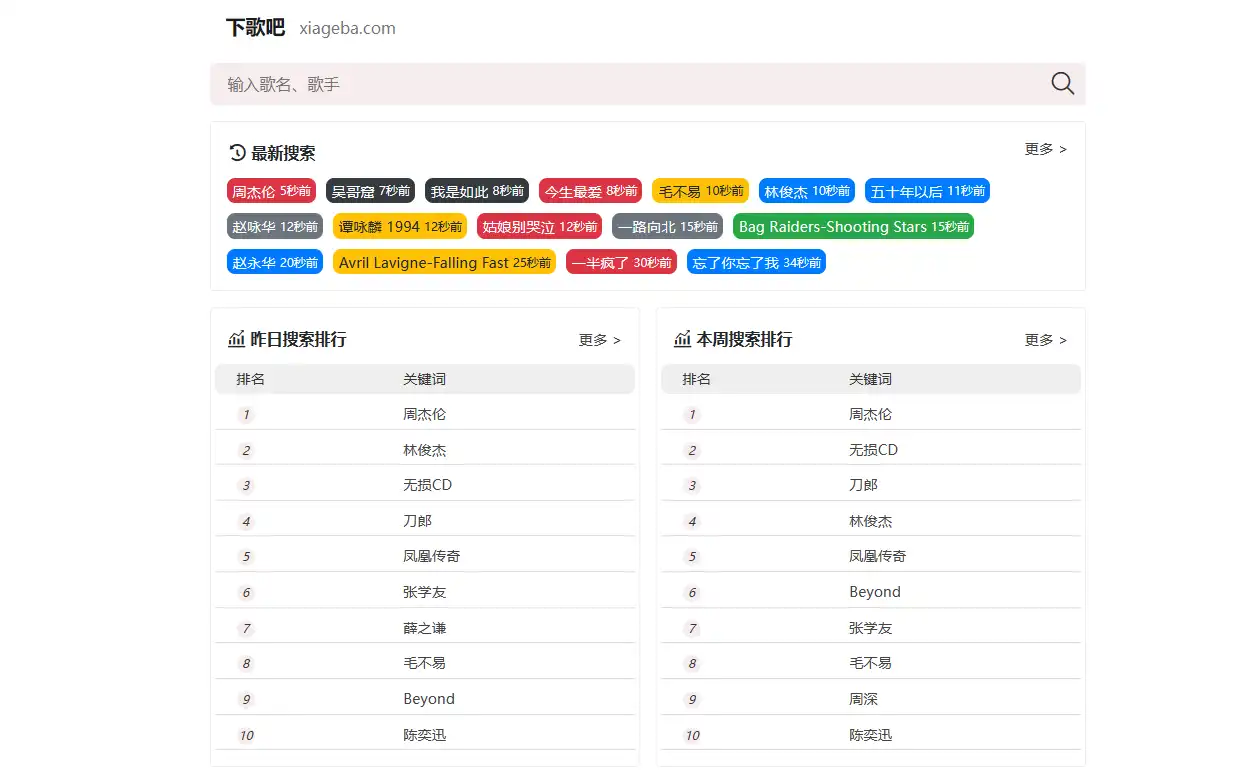Open 周深 in this week's ranking
The image size is (1255, 779).
(x=863, y=699)
